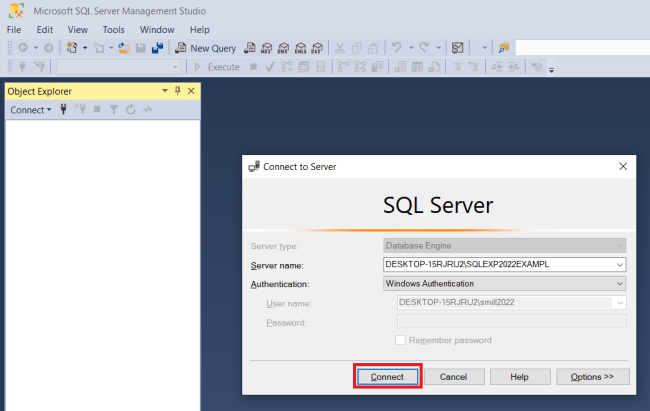The height and width of the screenshot is (411, 650).
Task: Open the Activity Monitor icon
Action: [x=458, y=48]
